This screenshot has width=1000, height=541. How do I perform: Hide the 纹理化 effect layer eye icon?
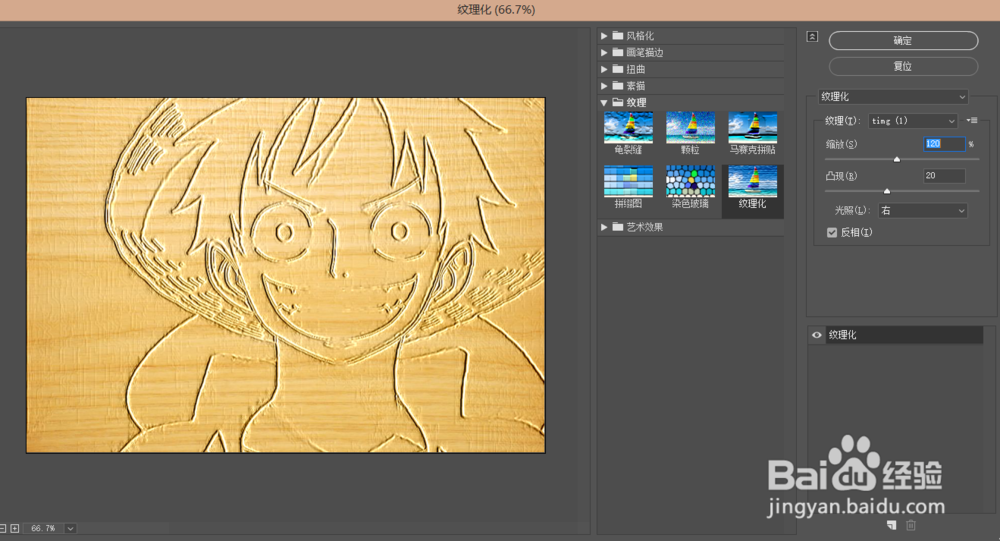coord(816,335)
